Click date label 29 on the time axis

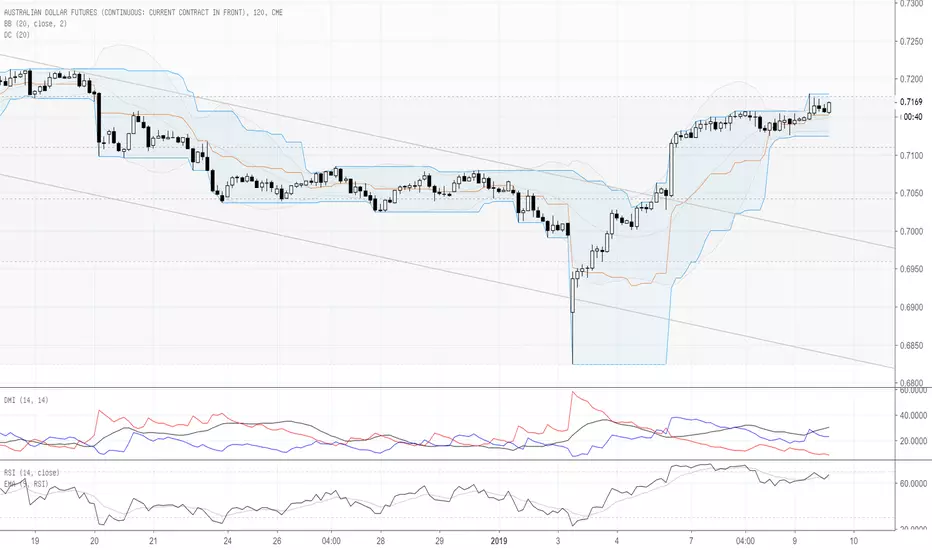click(439, 541)
